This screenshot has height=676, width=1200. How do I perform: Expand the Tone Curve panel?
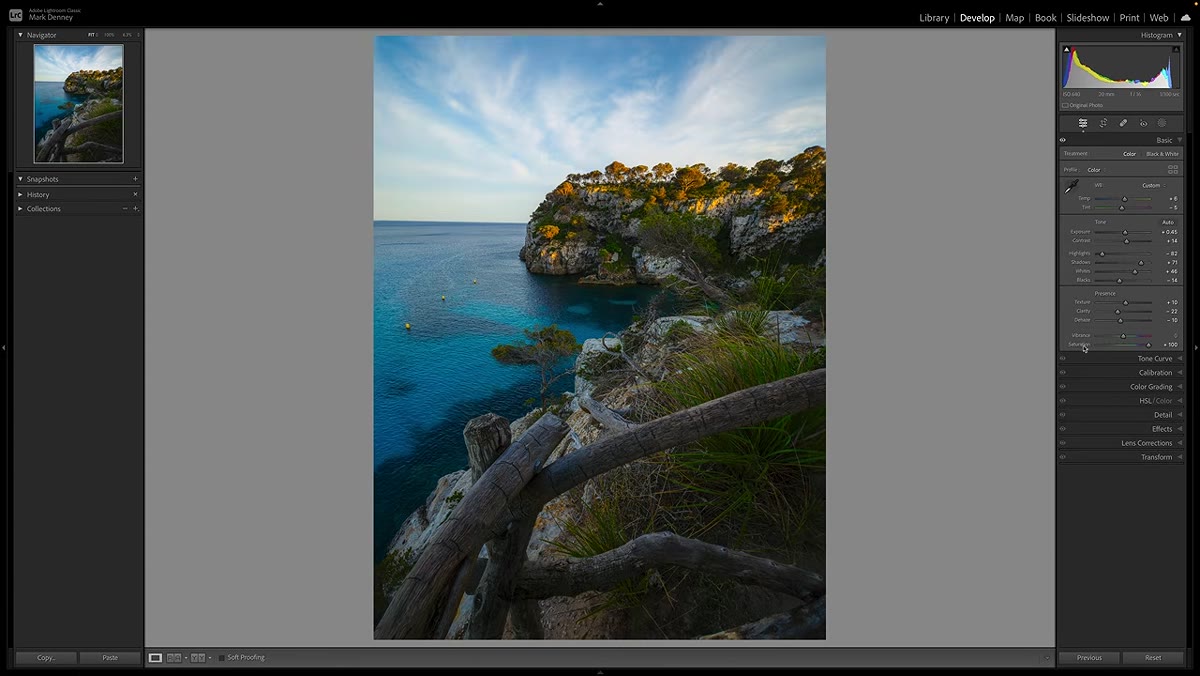[1180, 358]
